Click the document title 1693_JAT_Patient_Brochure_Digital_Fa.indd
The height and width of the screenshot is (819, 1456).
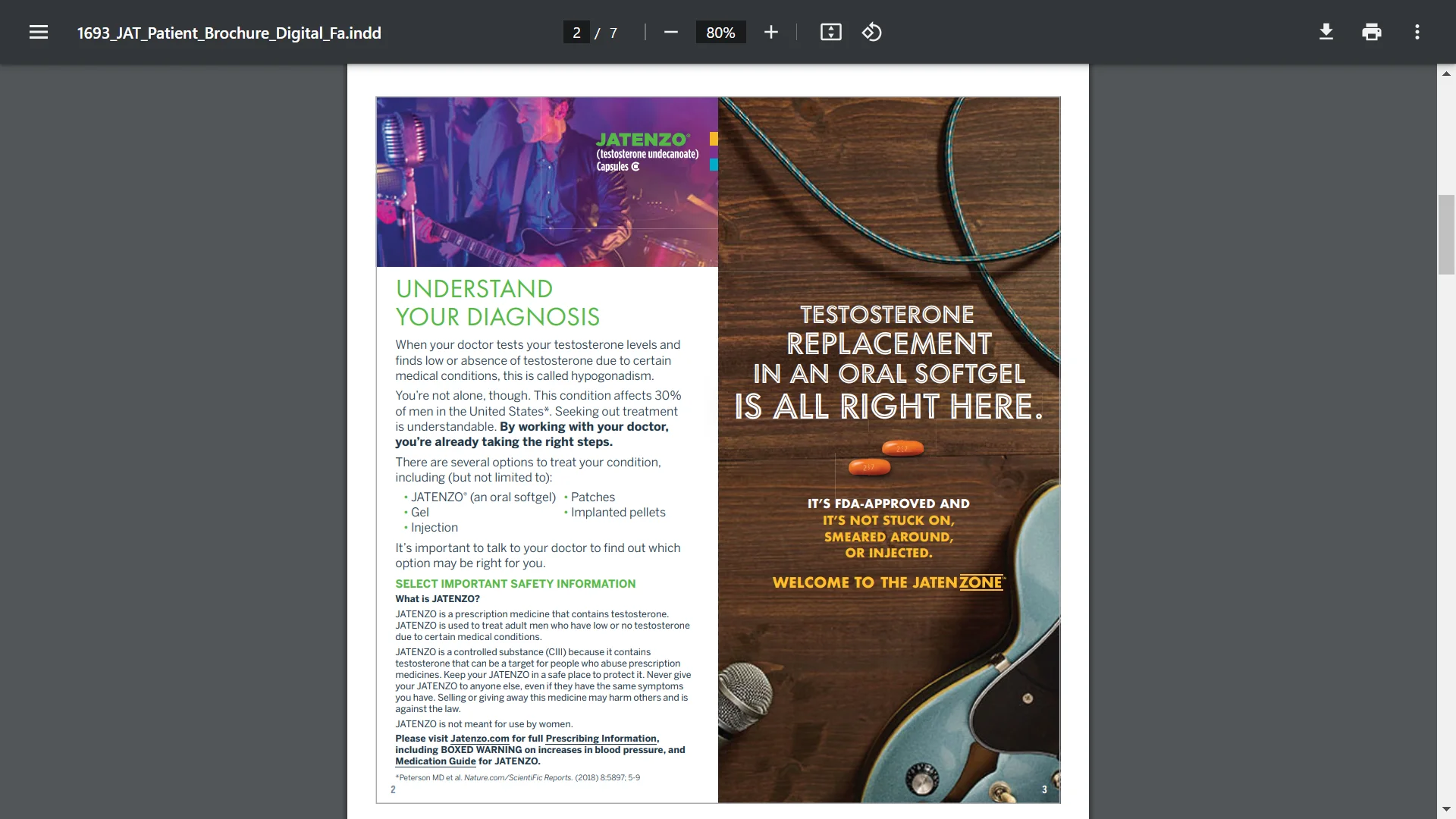pyautogui.click(x=229, y=33)
